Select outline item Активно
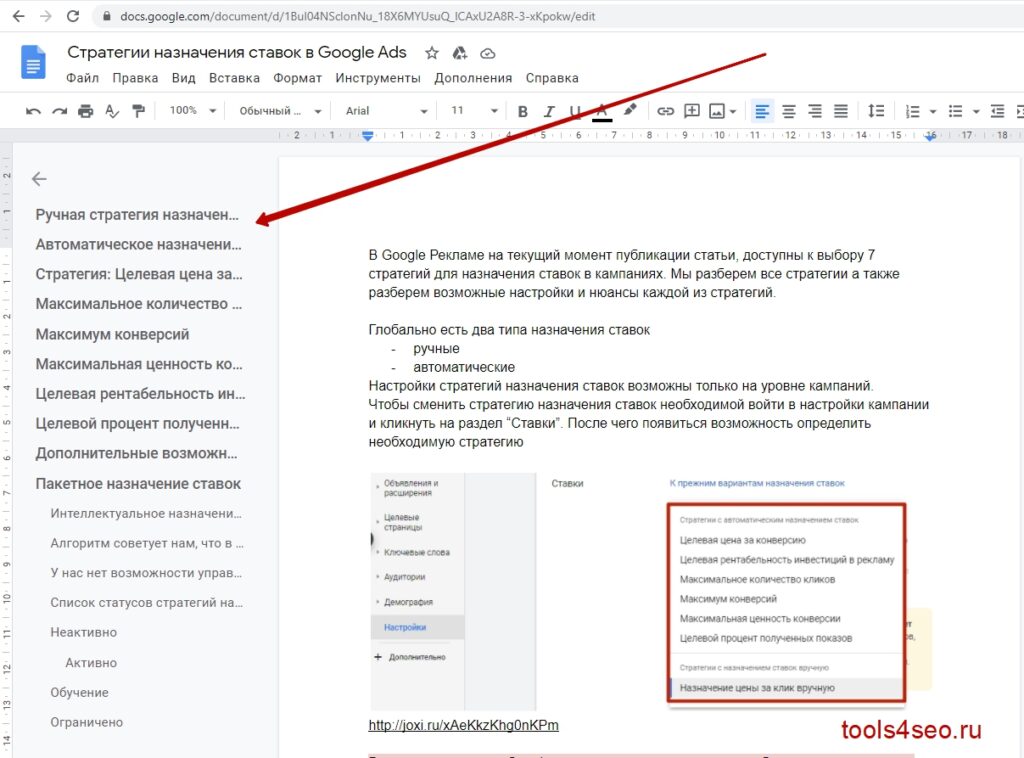Screen dimensions: 1024x758 (91, 663)
